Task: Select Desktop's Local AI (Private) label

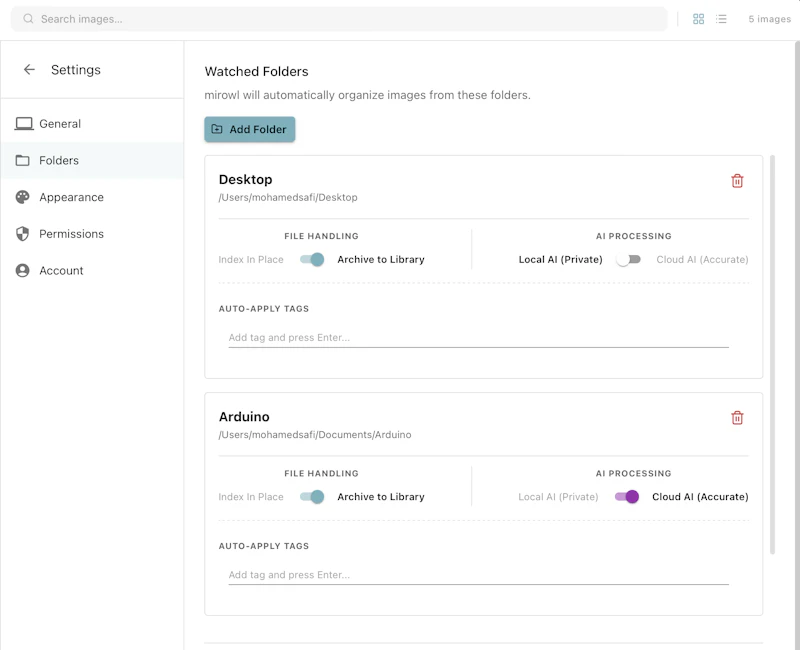Action: pos(560,259)
